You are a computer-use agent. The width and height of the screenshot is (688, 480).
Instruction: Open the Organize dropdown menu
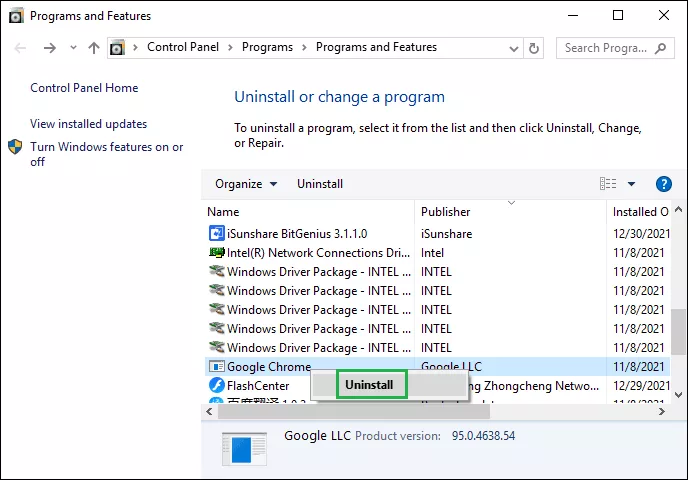pyautogui.click(x=246, y=184)
